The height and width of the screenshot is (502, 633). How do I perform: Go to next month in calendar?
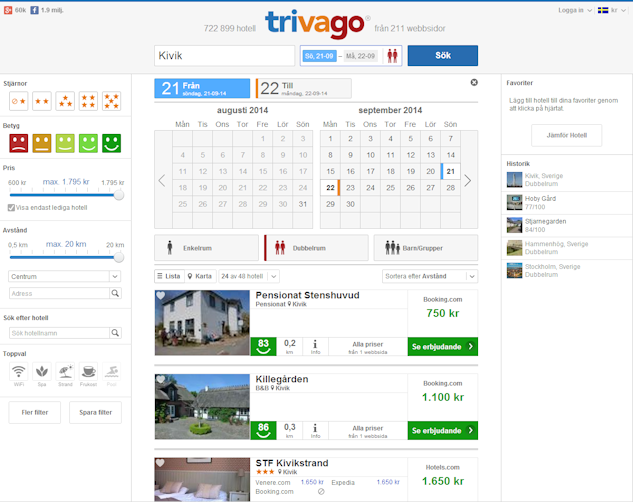point(467,180)
